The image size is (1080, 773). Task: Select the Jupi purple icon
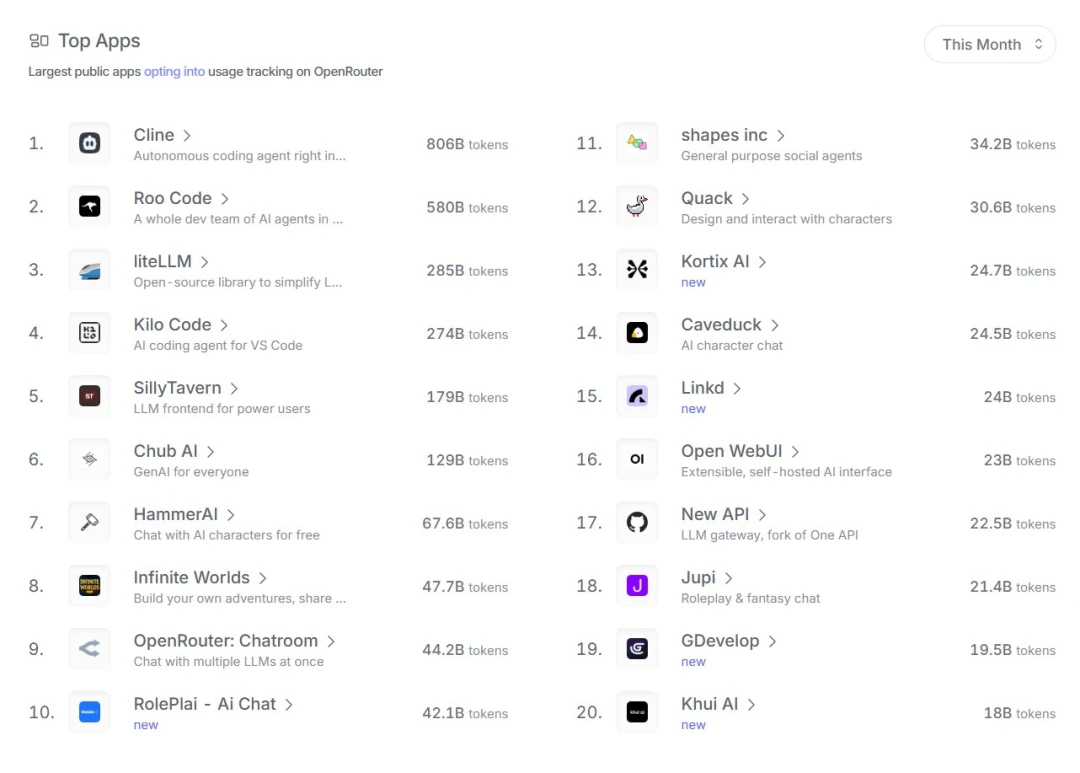[x=637, y=586]
